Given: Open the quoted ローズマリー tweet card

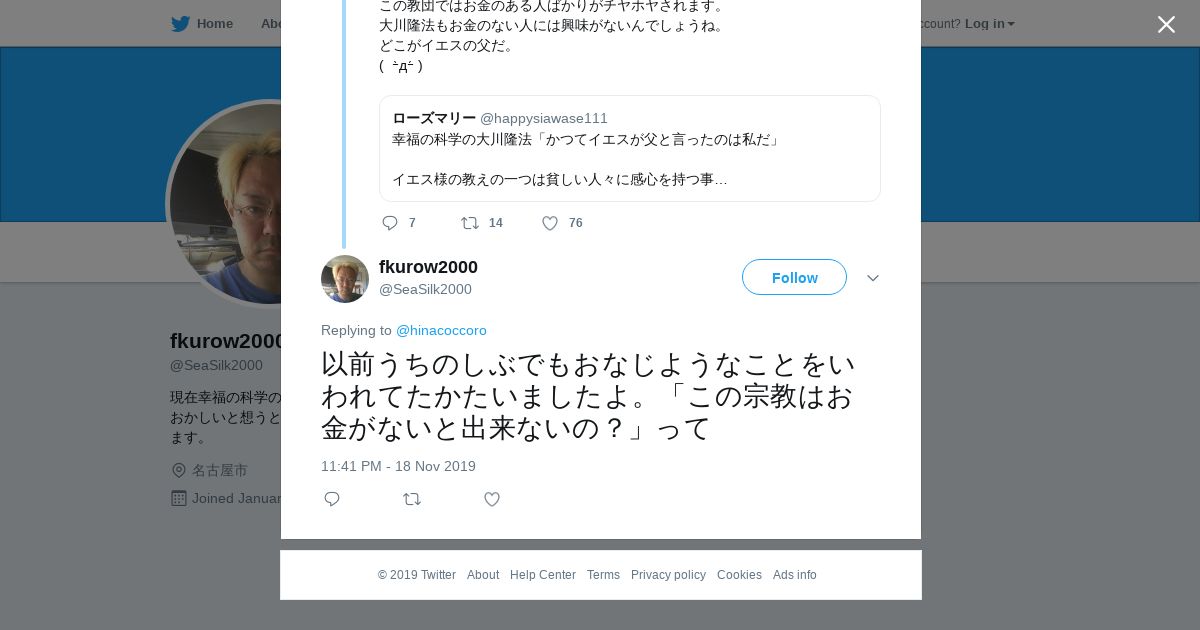Looking at the screenshot, I should point(630,149).
